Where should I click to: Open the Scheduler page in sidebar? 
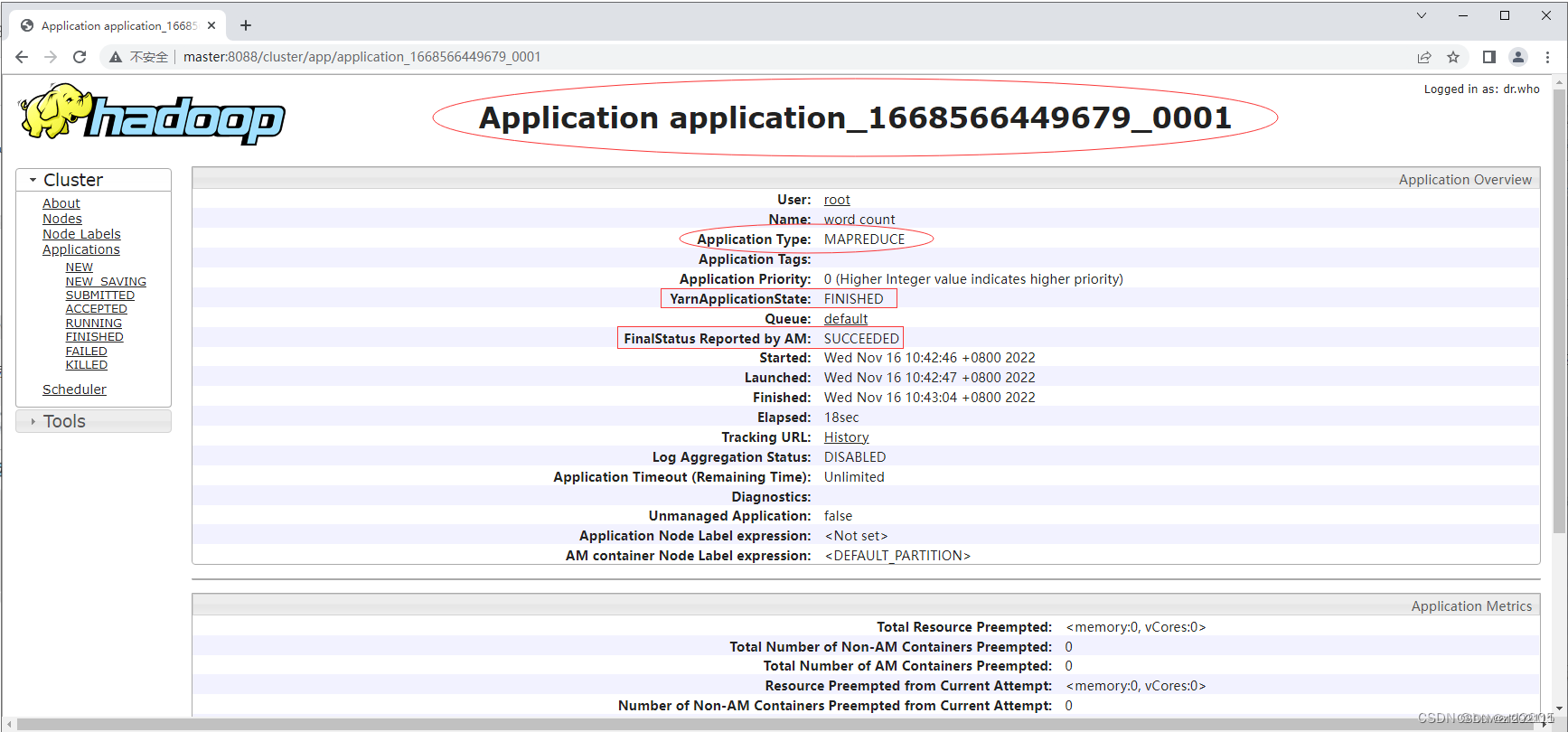(74, 389)
